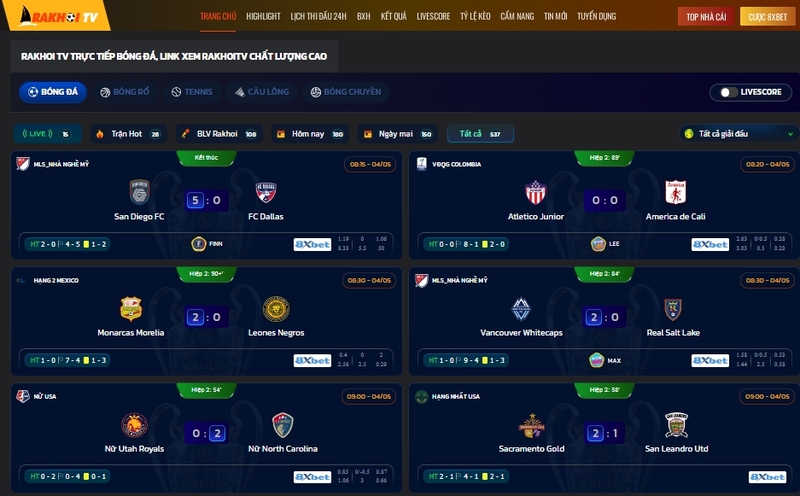Open the Highlight menu item
The width and height of the screenshot is (800, 496).
pos(263,16)
